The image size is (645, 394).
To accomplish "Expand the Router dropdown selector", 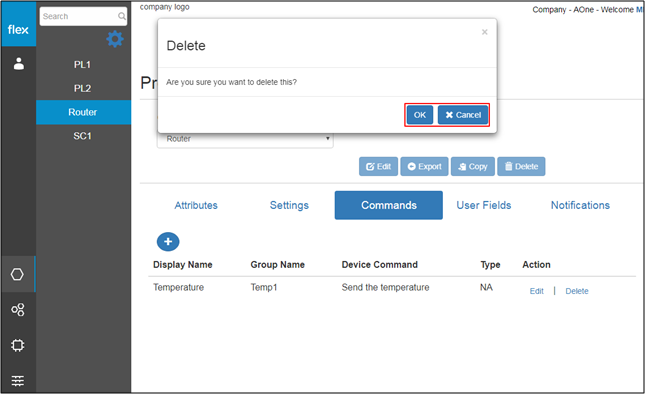I will pyautogui.click(x=245, y=140).
